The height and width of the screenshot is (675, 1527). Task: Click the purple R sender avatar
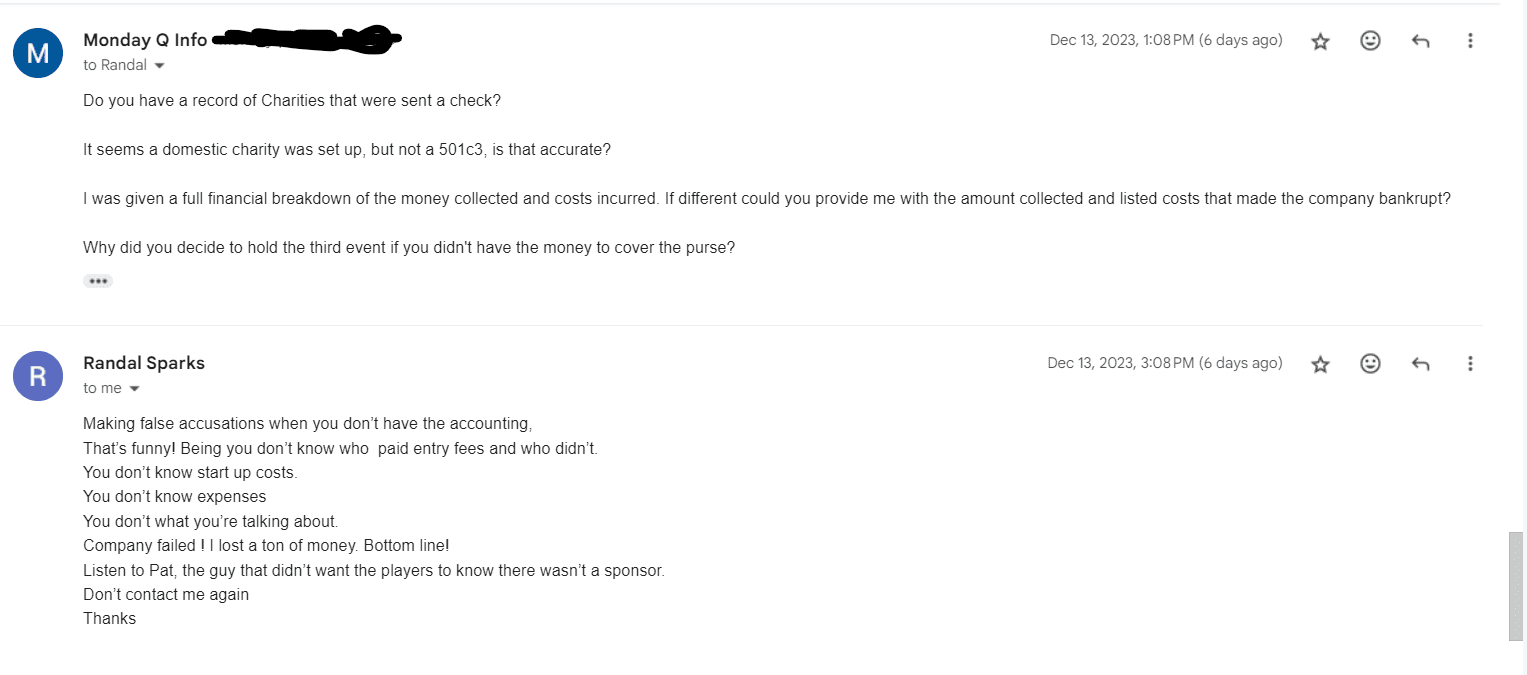pos(38,376)
